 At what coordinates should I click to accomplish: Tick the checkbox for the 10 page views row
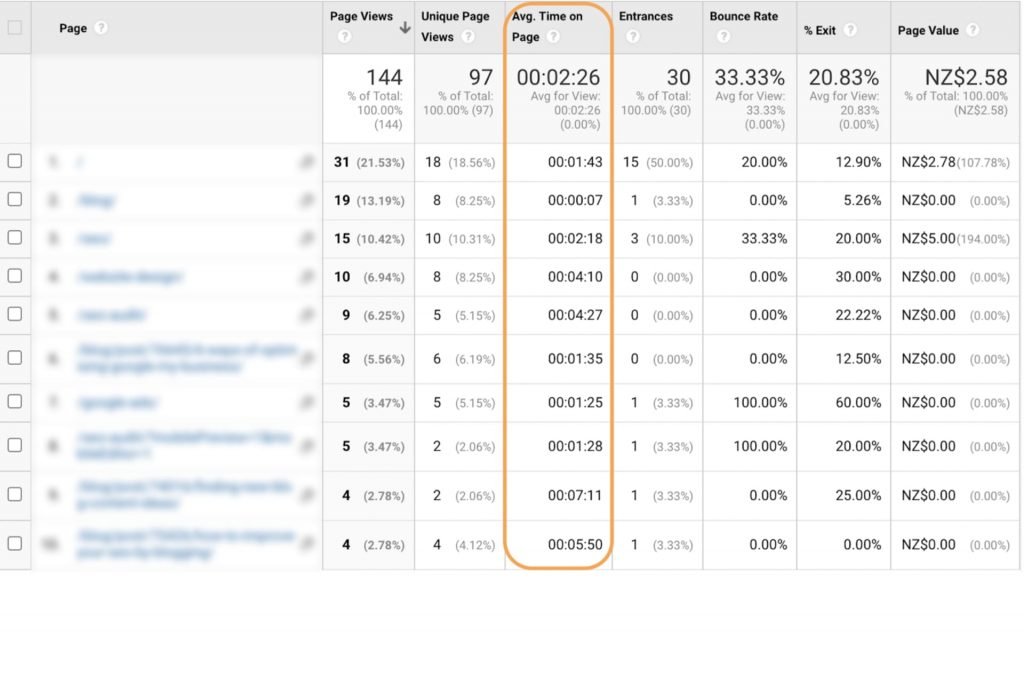pos(14,276)
